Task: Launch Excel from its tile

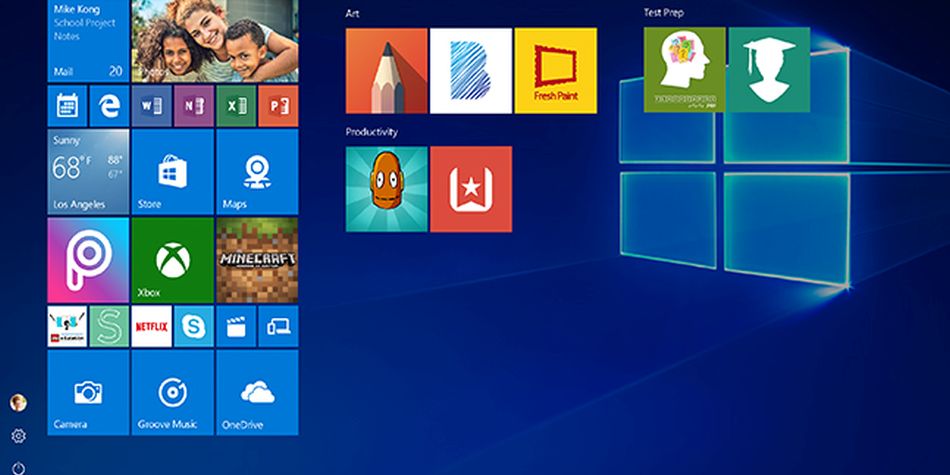Action: [236, 106]
